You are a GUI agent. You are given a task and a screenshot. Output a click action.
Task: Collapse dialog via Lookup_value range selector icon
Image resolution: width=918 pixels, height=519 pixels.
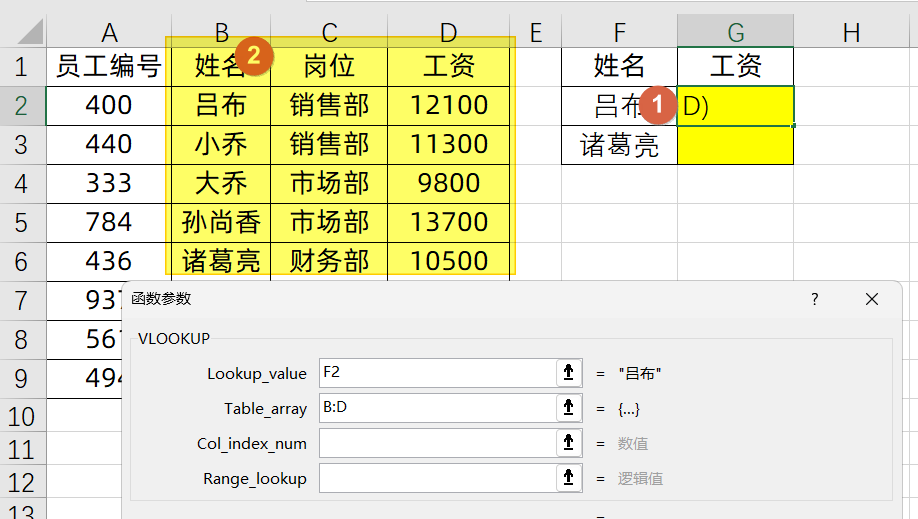click(568, 373)
